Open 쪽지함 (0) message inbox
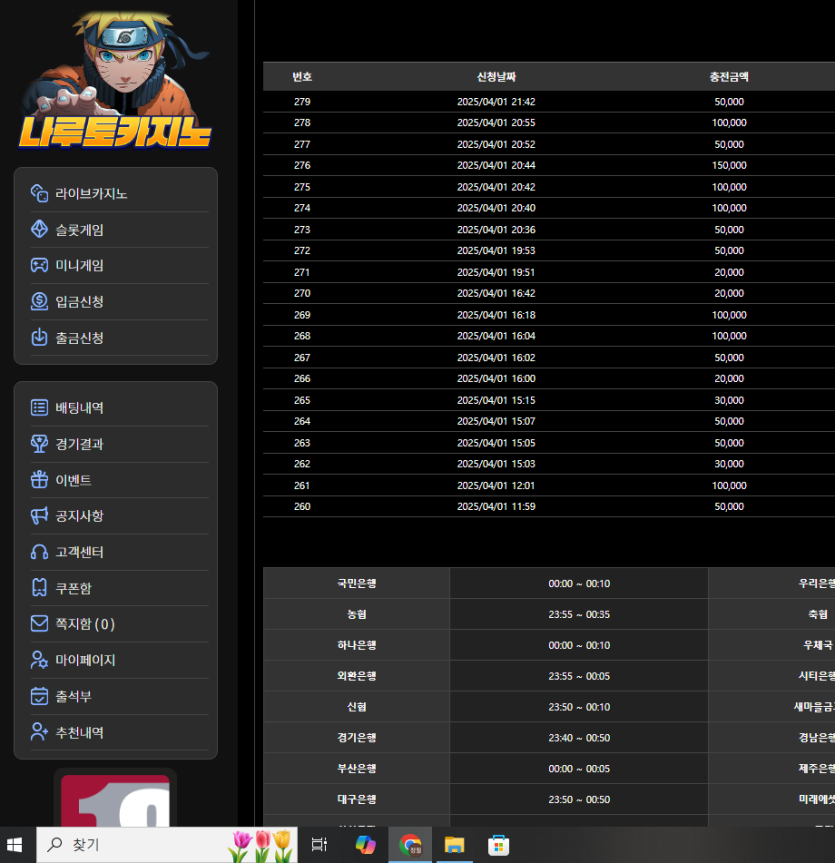Image resolution: width=835 pixels, height=863 pixels. coord(84,624)
